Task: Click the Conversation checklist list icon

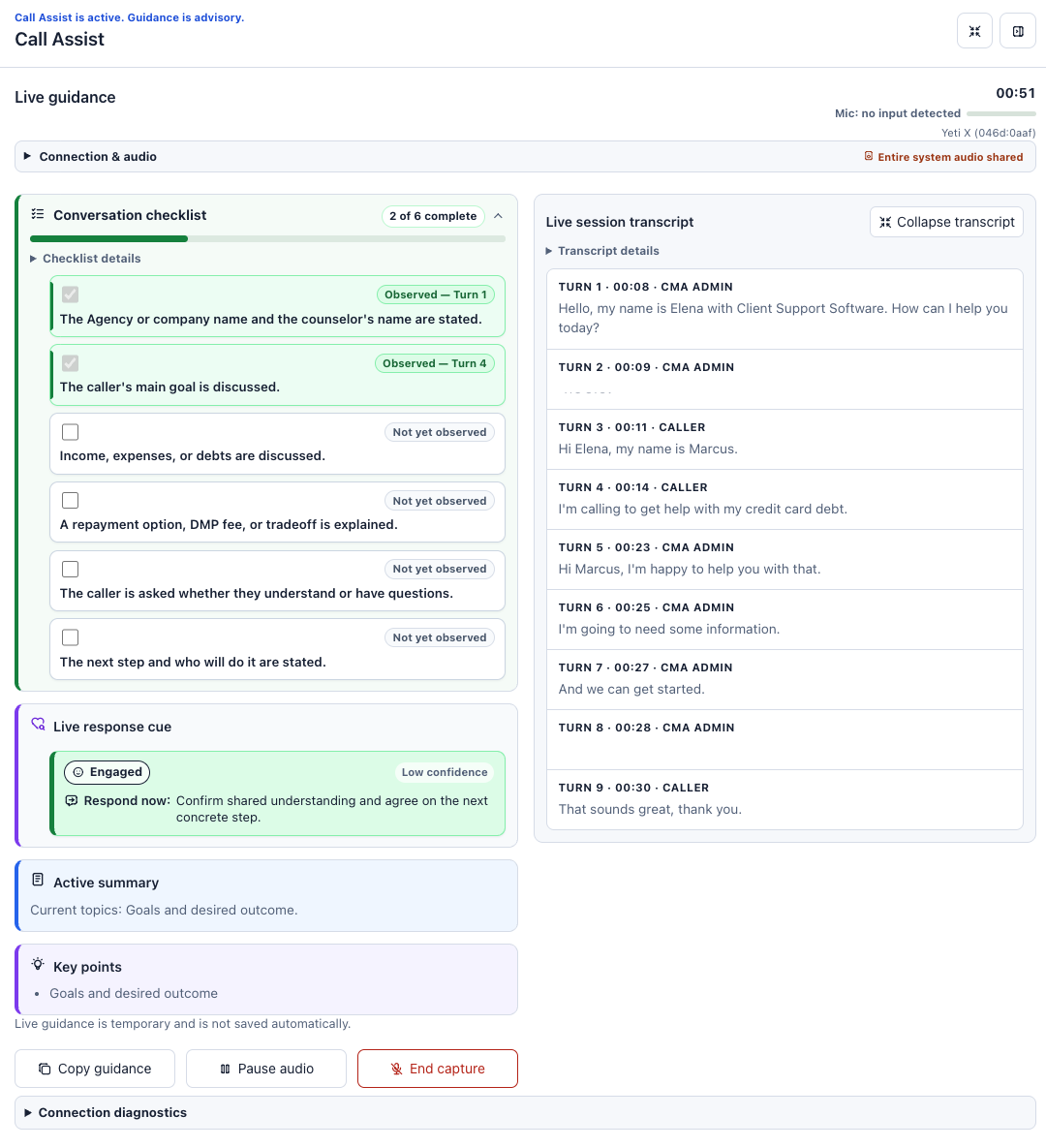Action: coord(38,214)
